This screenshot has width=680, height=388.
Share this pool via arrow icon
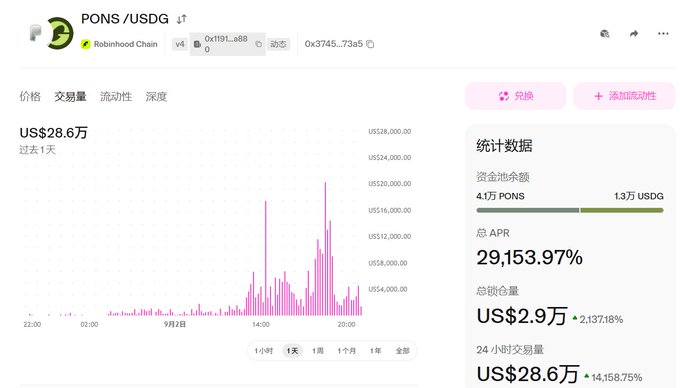pyautogui.click(x=634, y=34)
